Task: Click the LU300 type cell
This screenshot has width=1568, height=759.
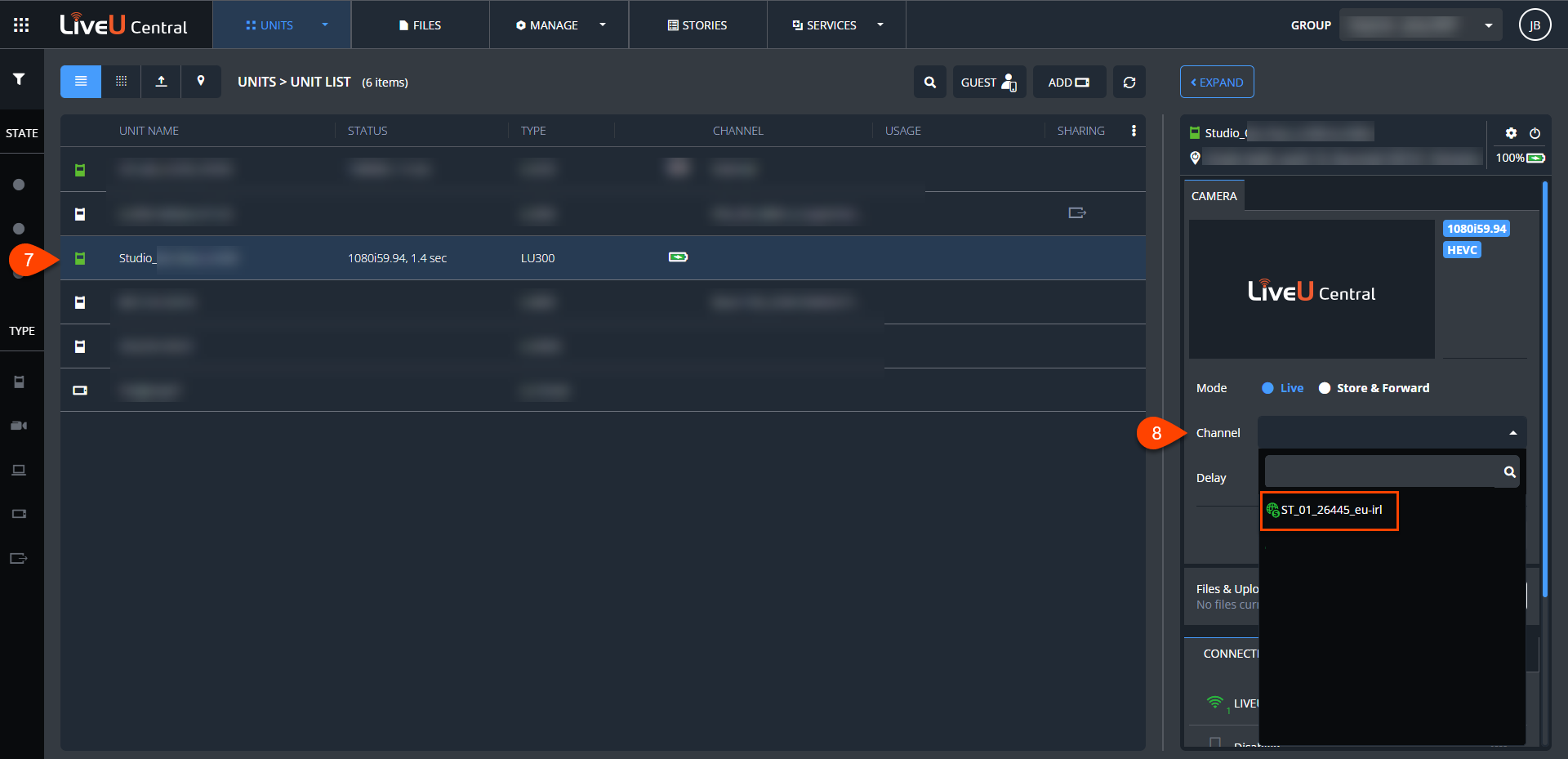Action: [x=537, y=258]
